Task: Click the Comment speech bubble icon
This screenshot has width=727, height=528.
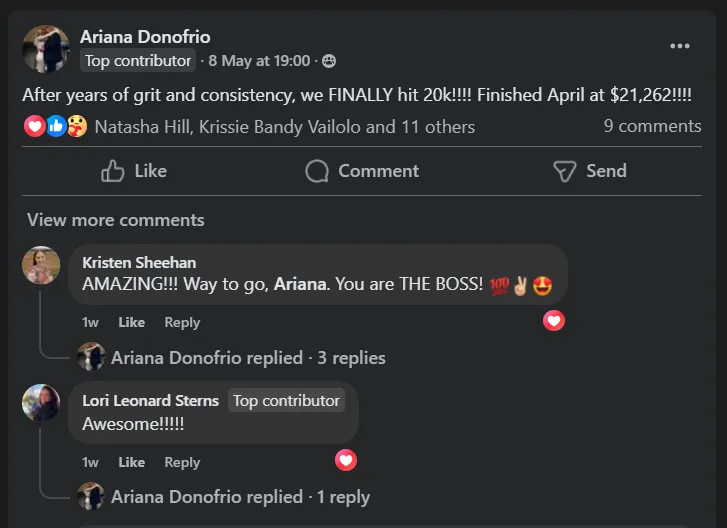Action: click(317, 171)
